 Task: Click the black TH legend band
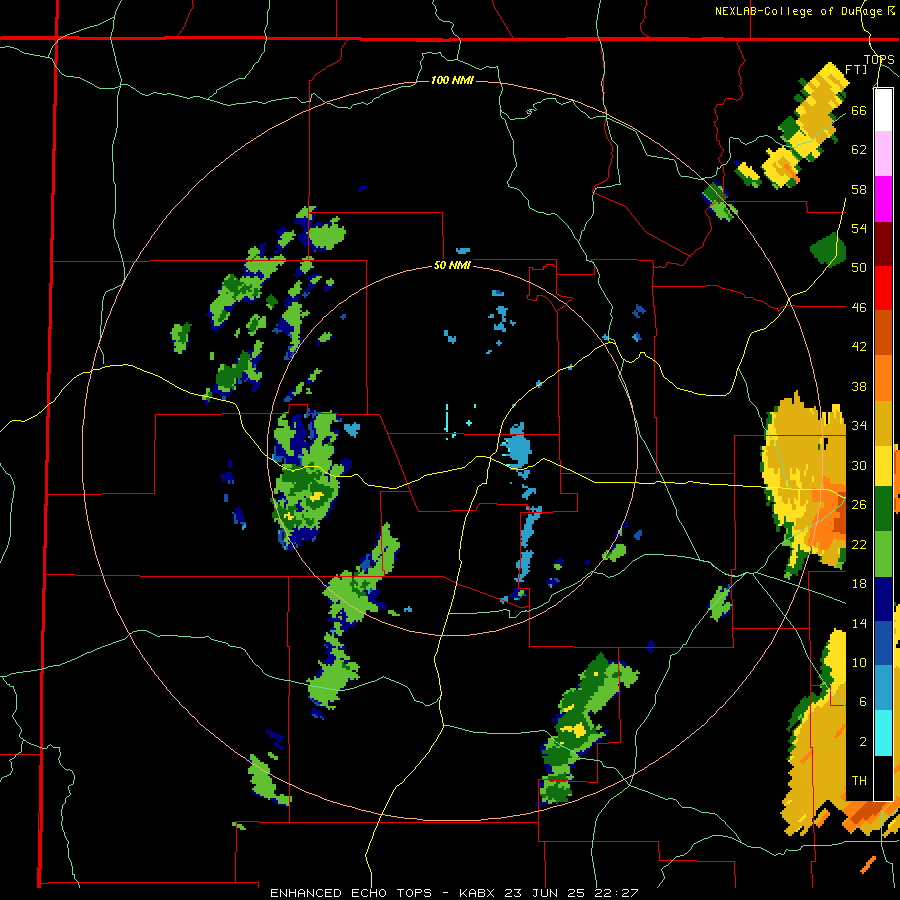883,777
